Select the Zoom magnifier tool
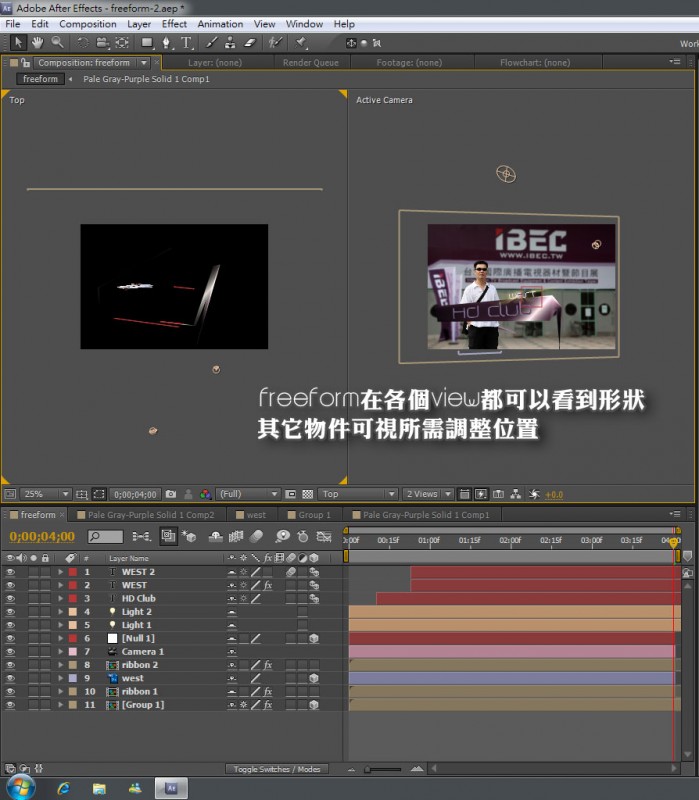 [57, 43]
